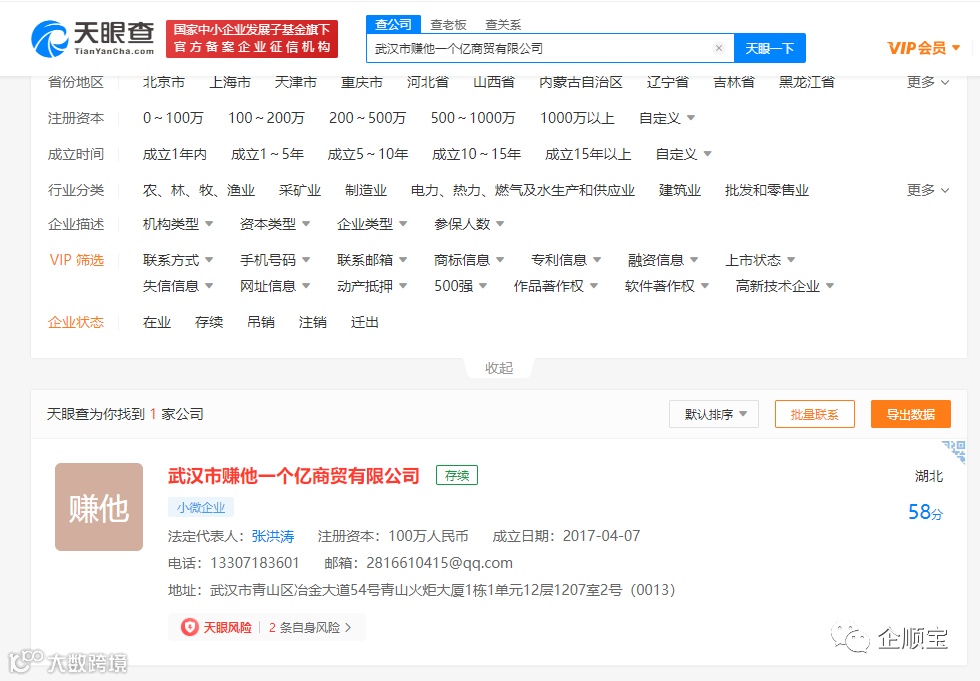Clear the search box with X icon

tap(719, 48)
